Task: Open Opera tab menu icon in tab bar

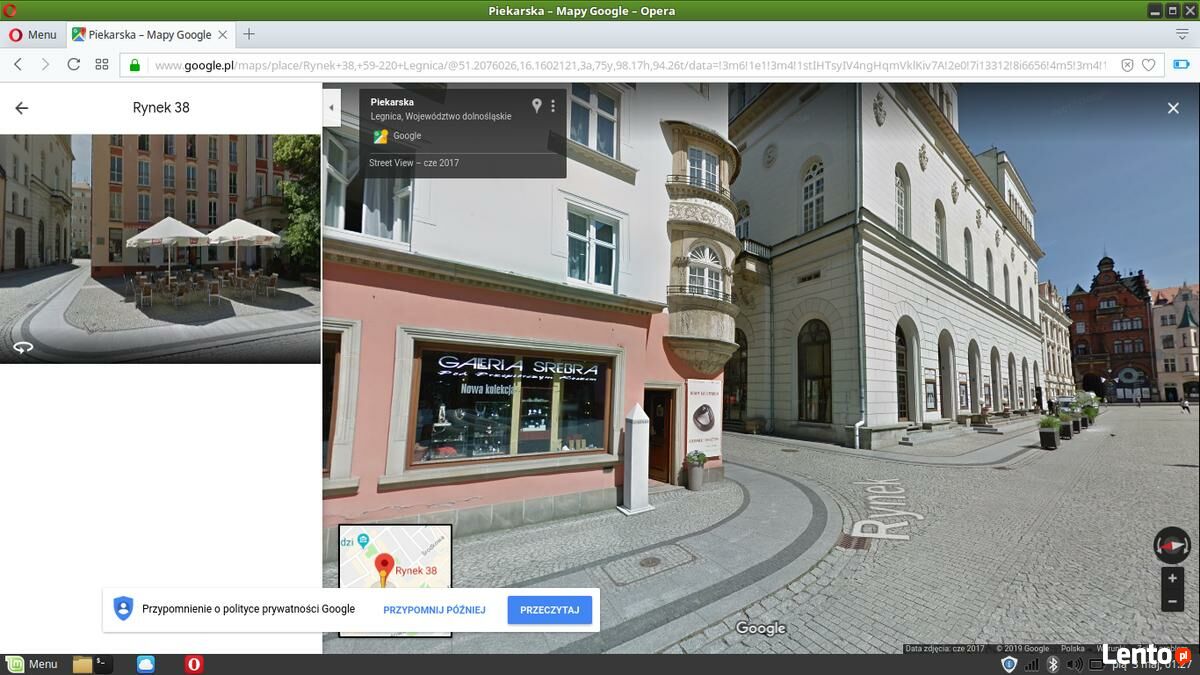Action: (1181, 34)
